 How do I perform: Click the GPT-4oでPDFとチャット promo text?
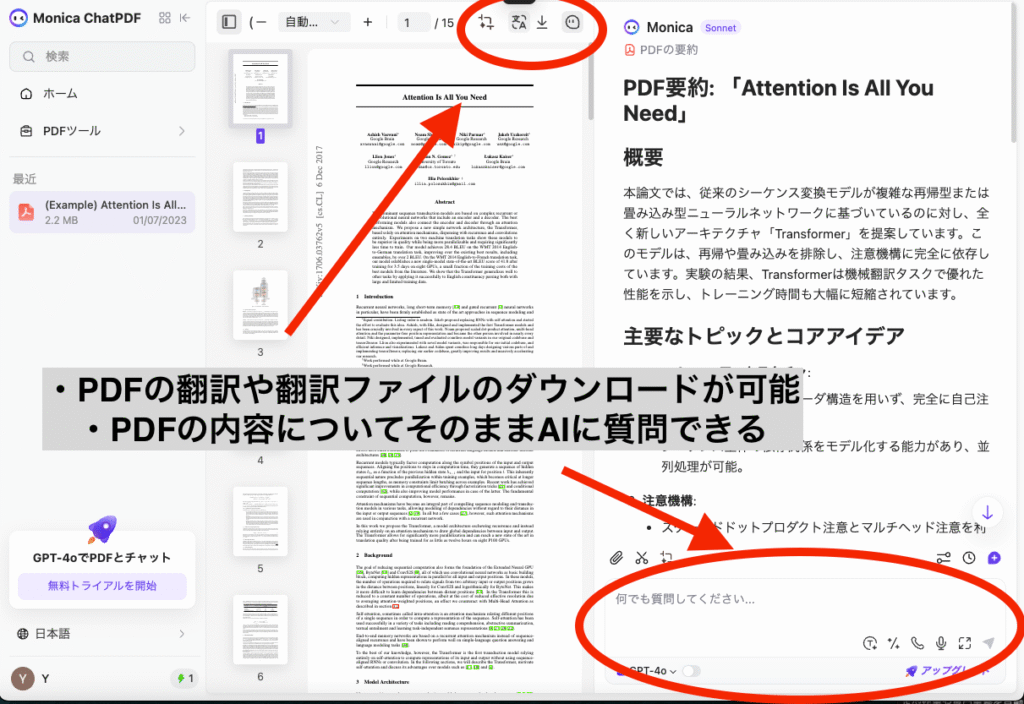(x=102, y=558)
